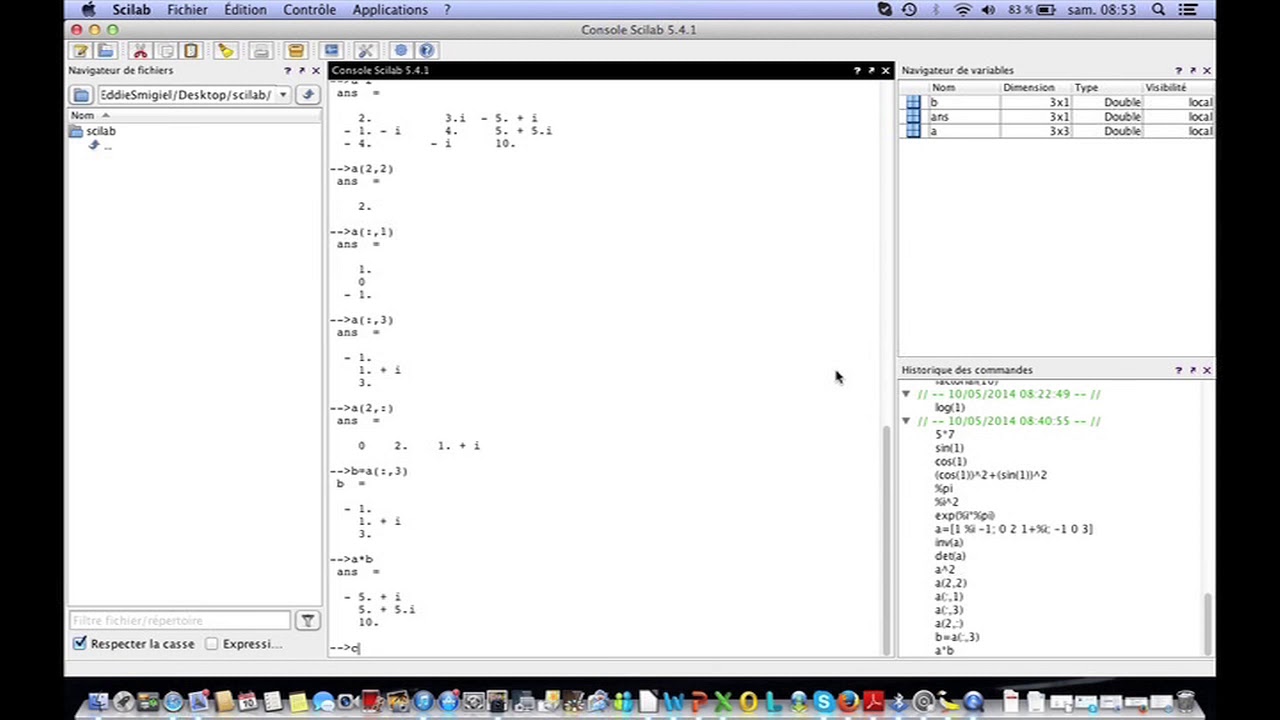Image resolution: width=1280 pixels, height=720 pixels.
Task: Select history entry a=[1 %i -1; 0 2 1+%i; -1 0 3]
Action: [1013, 529]
